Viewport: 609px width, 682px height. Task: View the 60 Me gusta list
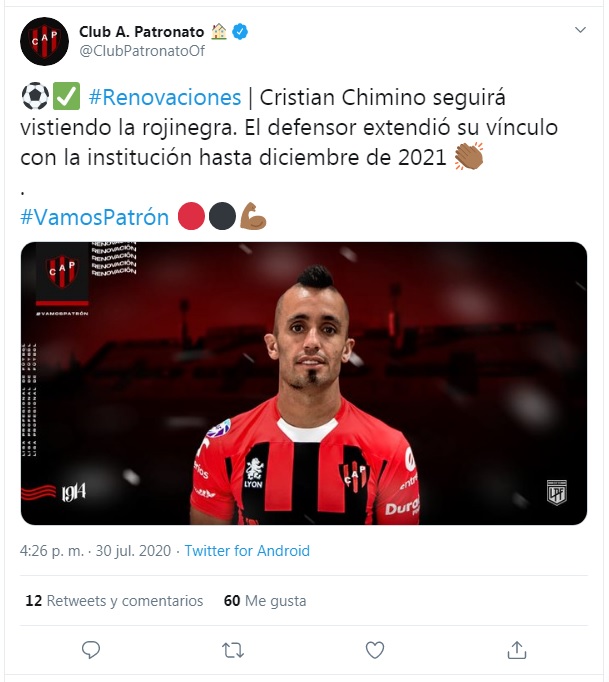[265, 601]
